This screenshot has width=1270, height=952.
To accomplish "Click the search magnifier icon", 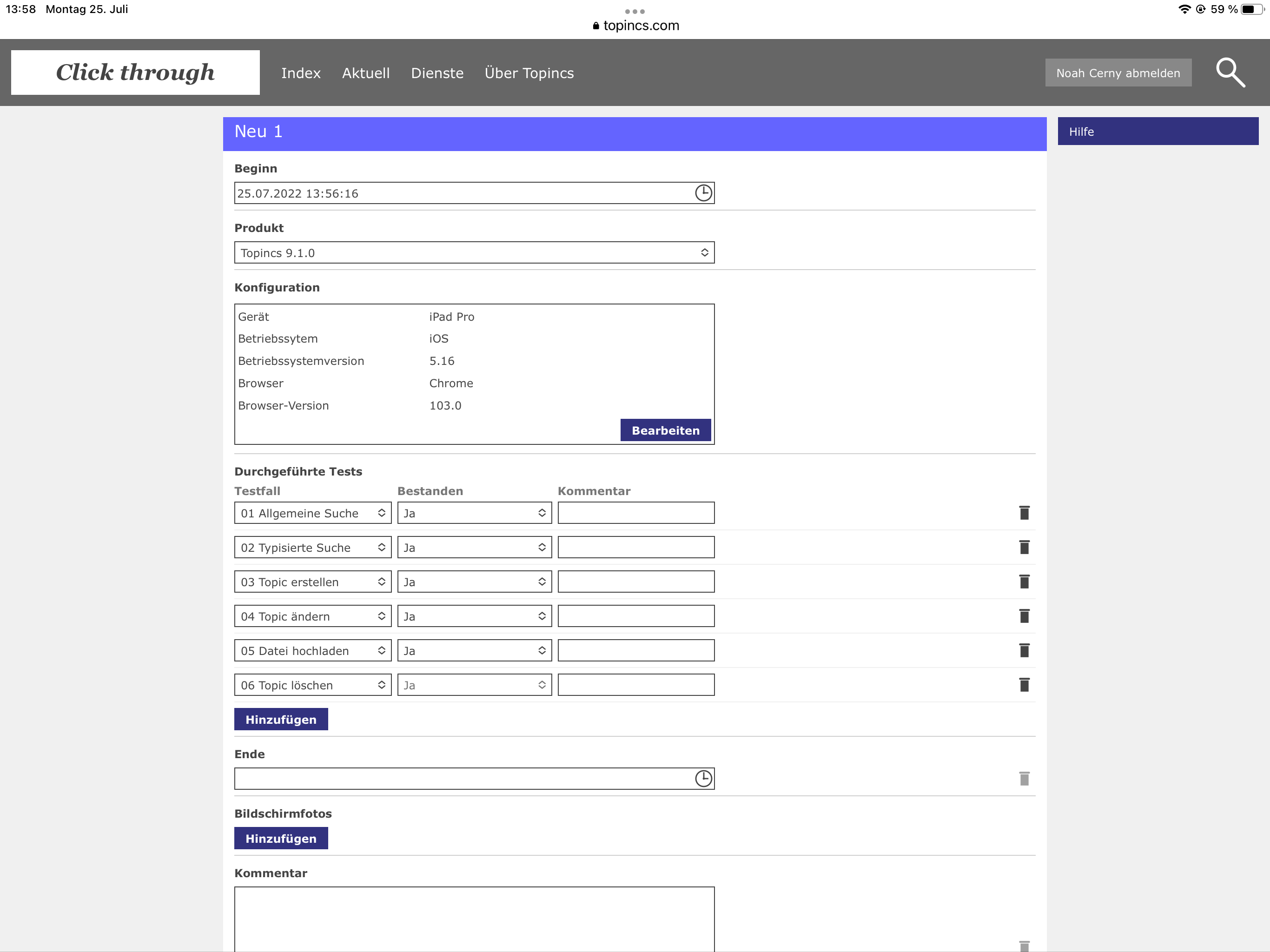I will click(1230, 73).
